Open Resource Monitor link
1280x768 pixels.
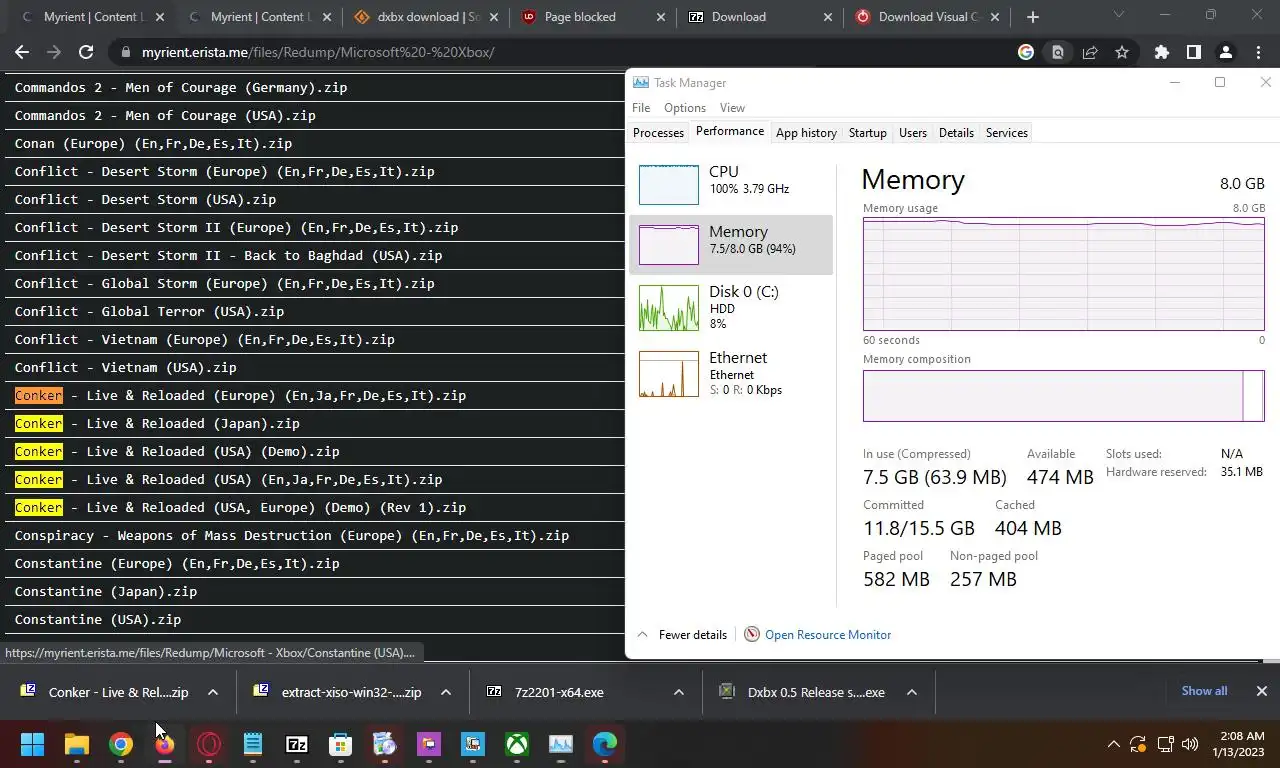click(x=828, y=635)
